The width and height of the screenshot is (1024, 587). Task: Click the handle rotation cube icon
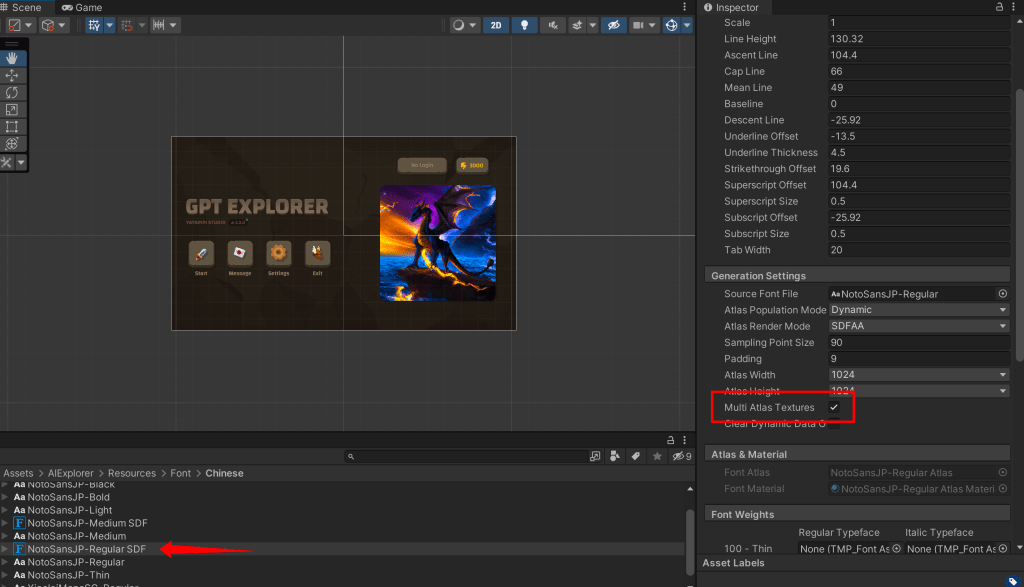pos(48,25)
